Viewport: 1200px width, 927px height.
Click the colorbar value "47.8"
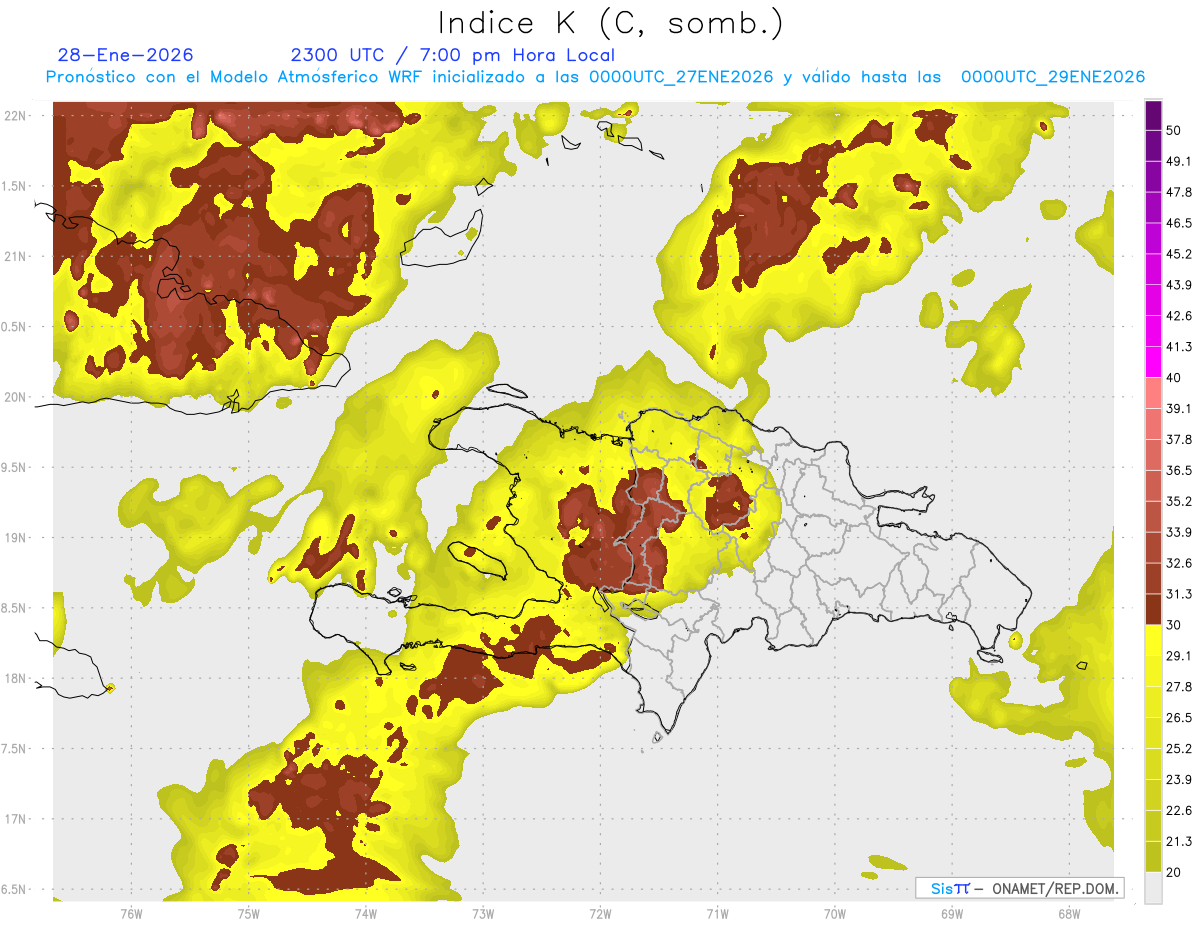click(x=1179, y=192)
